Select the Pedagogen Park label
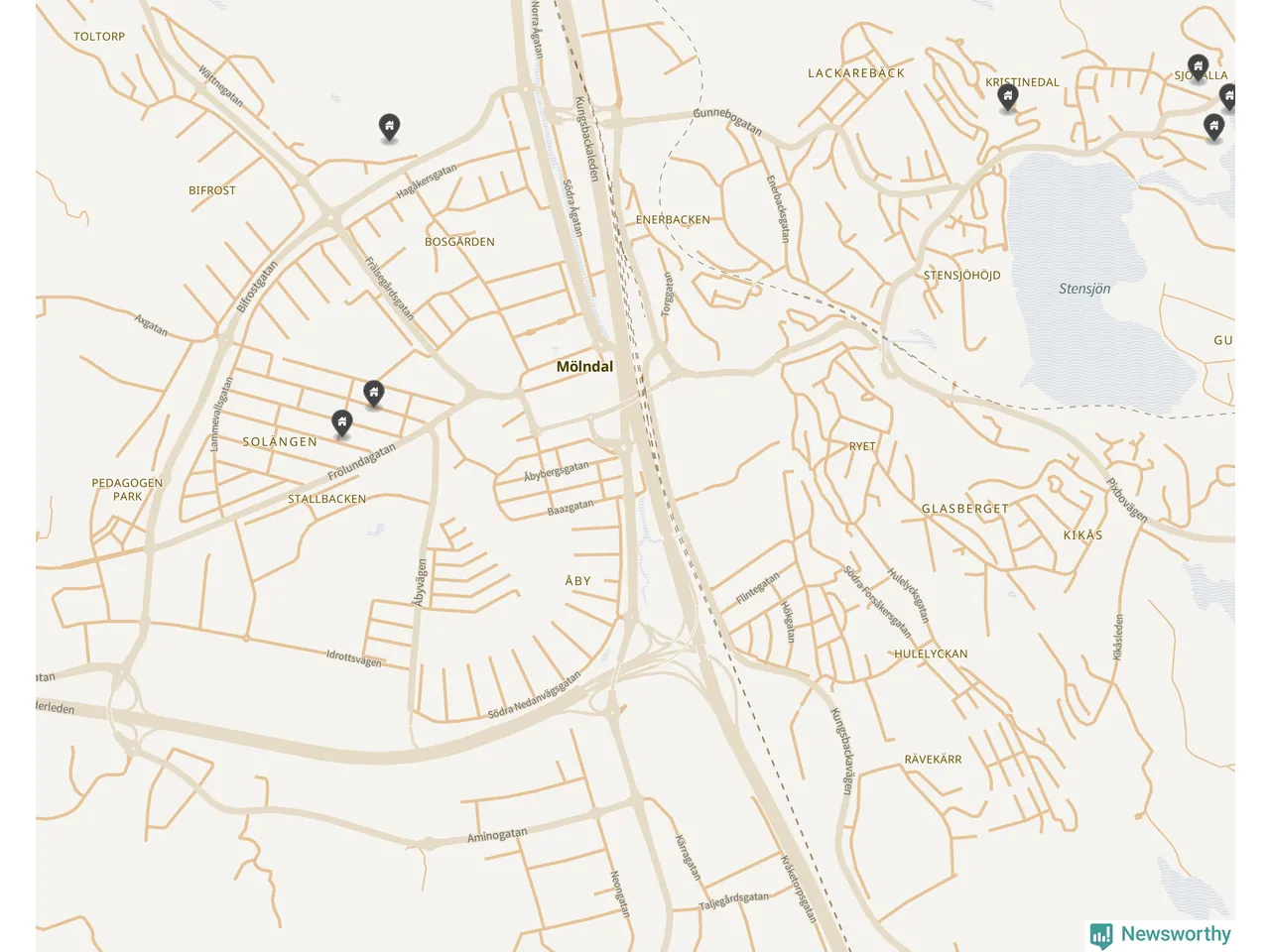This screenshot has width=1270, height=952. pyautogui.click(x=127, y=490)
